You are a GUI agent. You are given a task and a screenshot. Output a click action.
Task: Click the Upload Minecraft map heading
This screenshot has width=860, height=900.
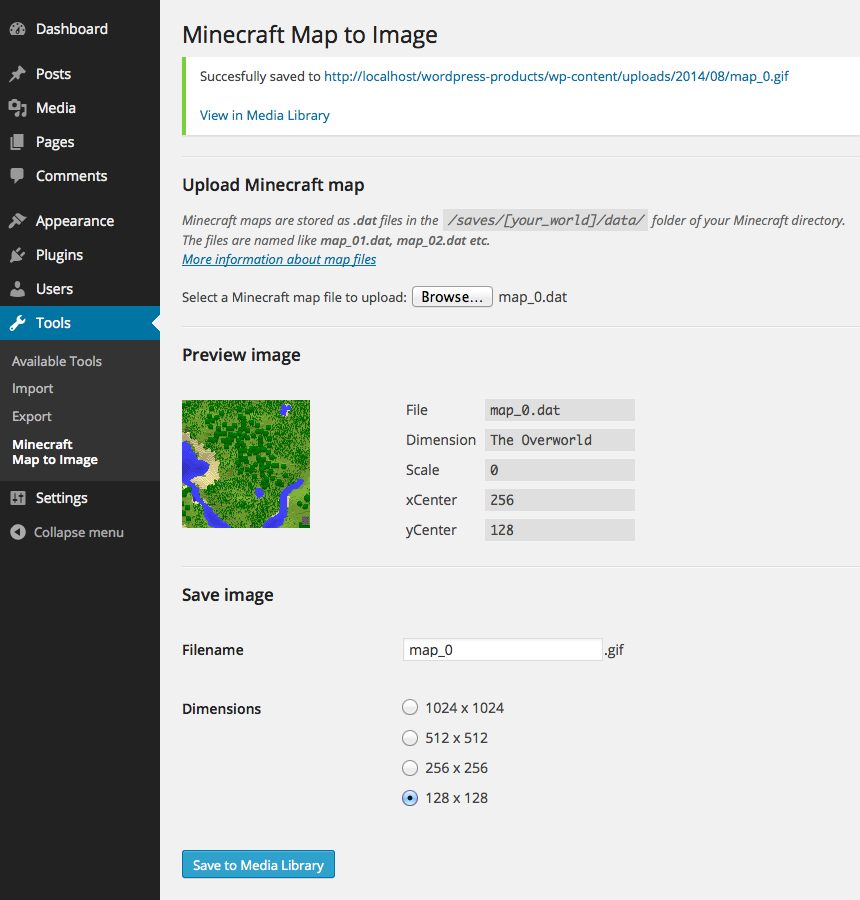[x=273, y=185]
